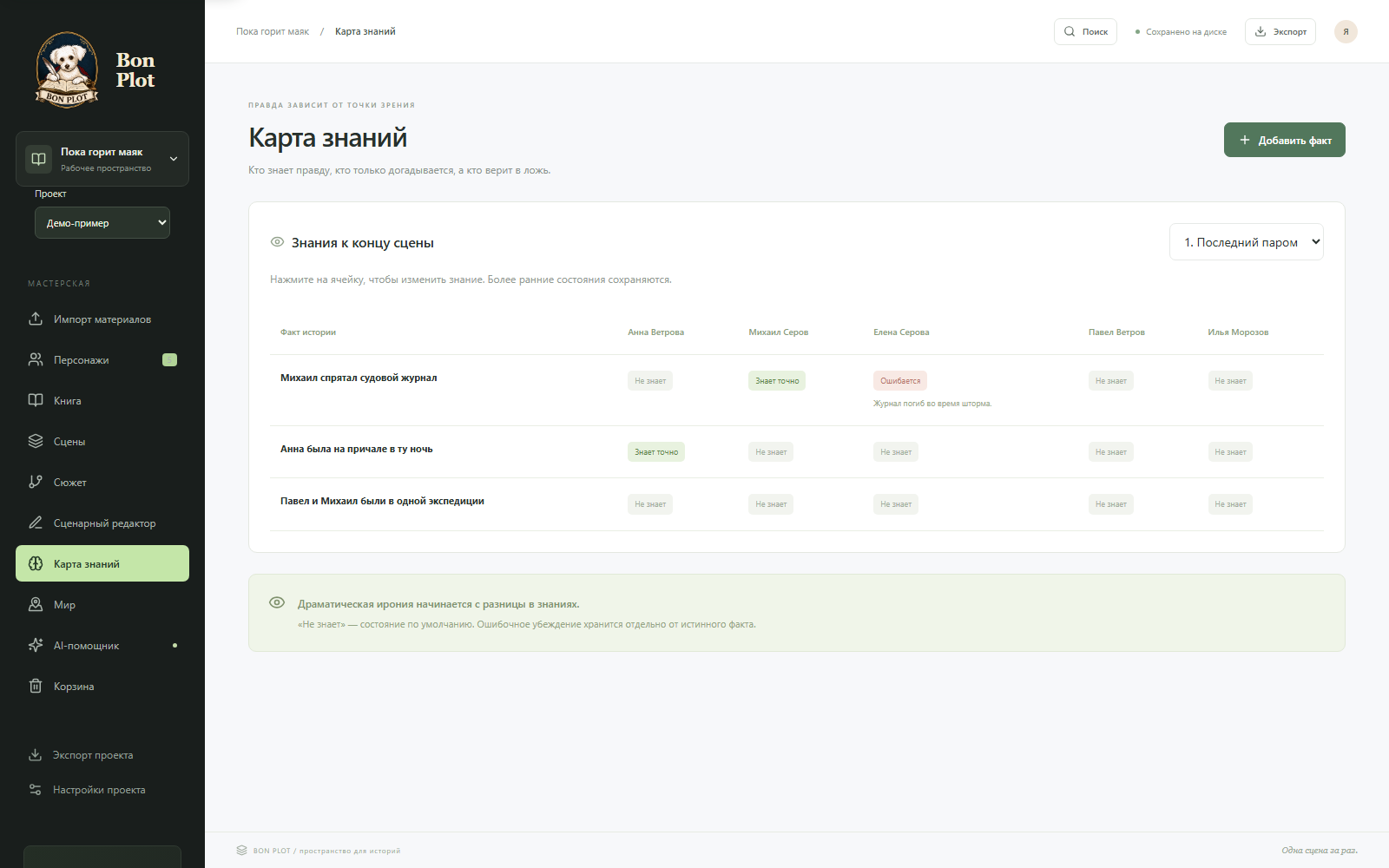Screen dimensions: 1389x868
Task: Toggle Анна's 'Знает точно' for pier fact
Action: tap(656, 452)
